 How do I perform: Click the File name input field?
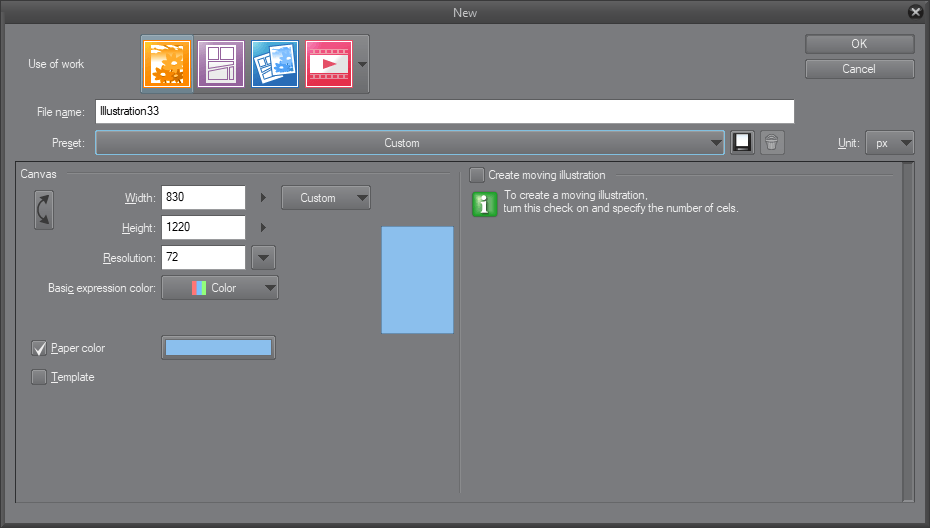coord(445,112)
